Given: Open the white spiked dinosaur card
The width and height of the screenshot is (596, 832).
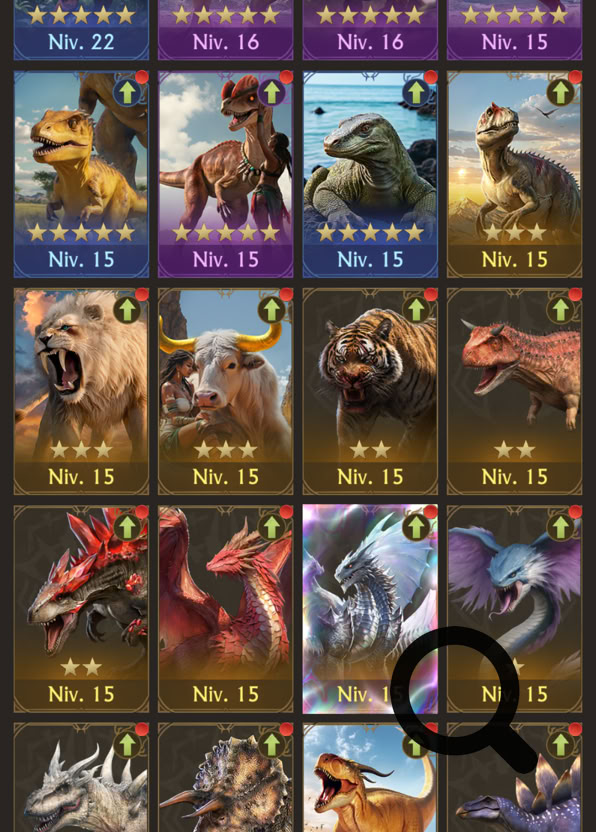Looking at the screenshot, I should pyautogui.click(x=81, y=777).
